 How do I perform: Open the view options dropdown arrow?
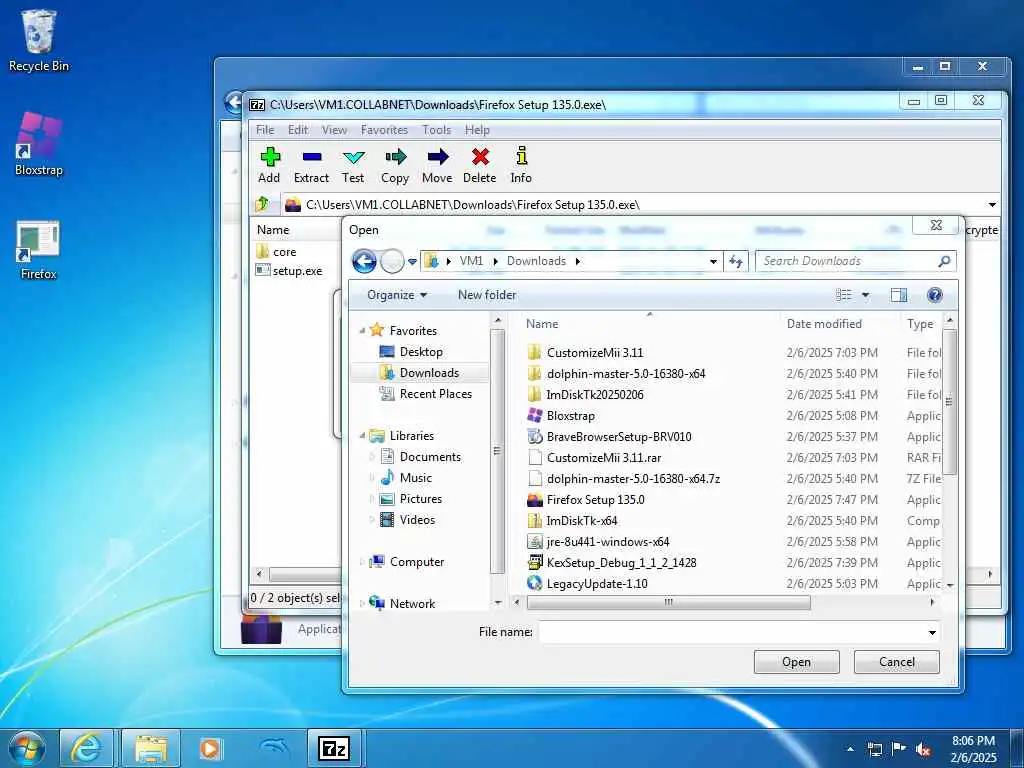(x=865, y=295)
